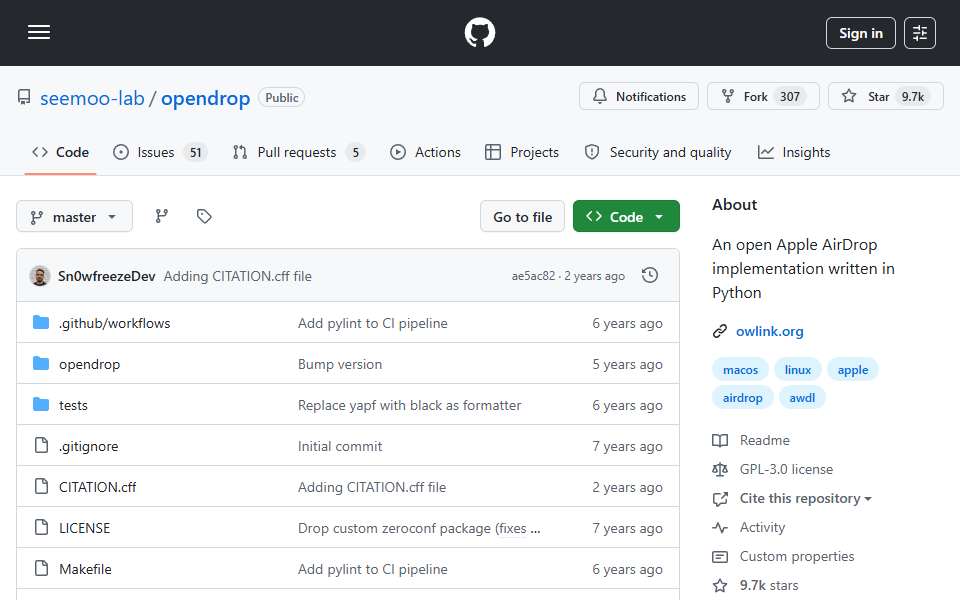Select the Code tab
Viewport: 960px width, 600px height.
(61, 152)
